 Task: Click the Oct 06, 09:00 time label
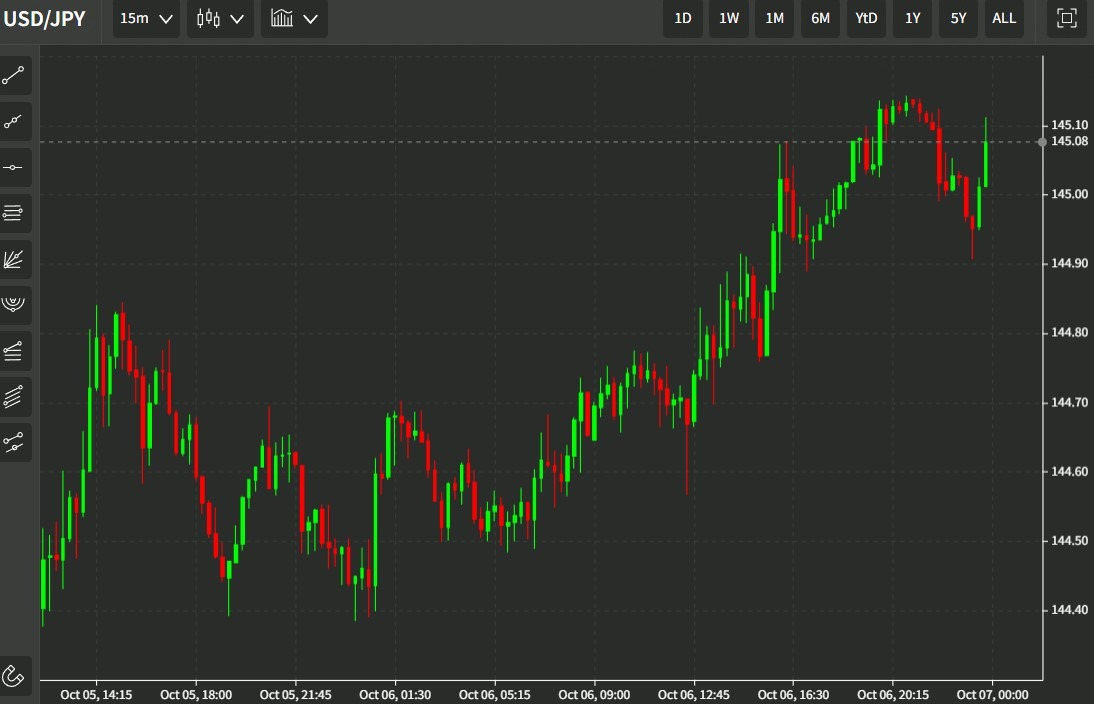point(594,695)
